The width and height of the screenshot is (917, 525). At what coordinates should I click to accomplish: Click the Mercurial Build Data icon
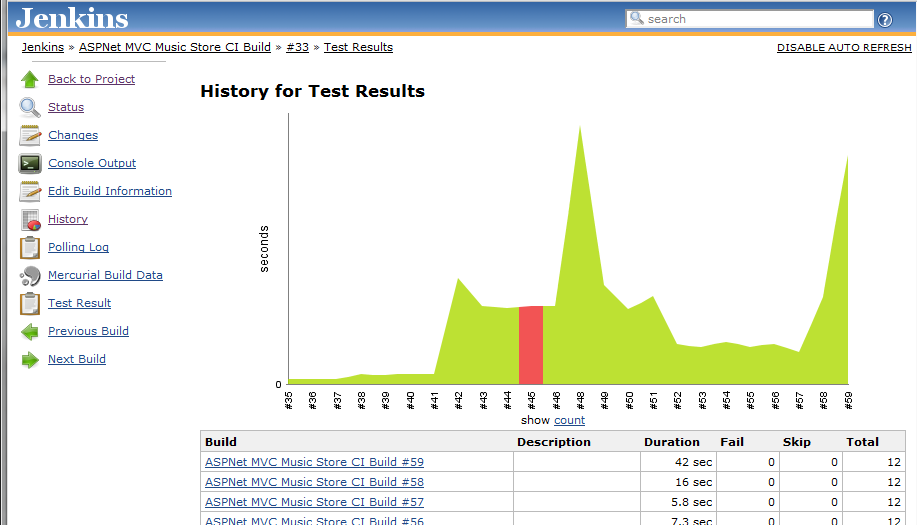(30, 275)
